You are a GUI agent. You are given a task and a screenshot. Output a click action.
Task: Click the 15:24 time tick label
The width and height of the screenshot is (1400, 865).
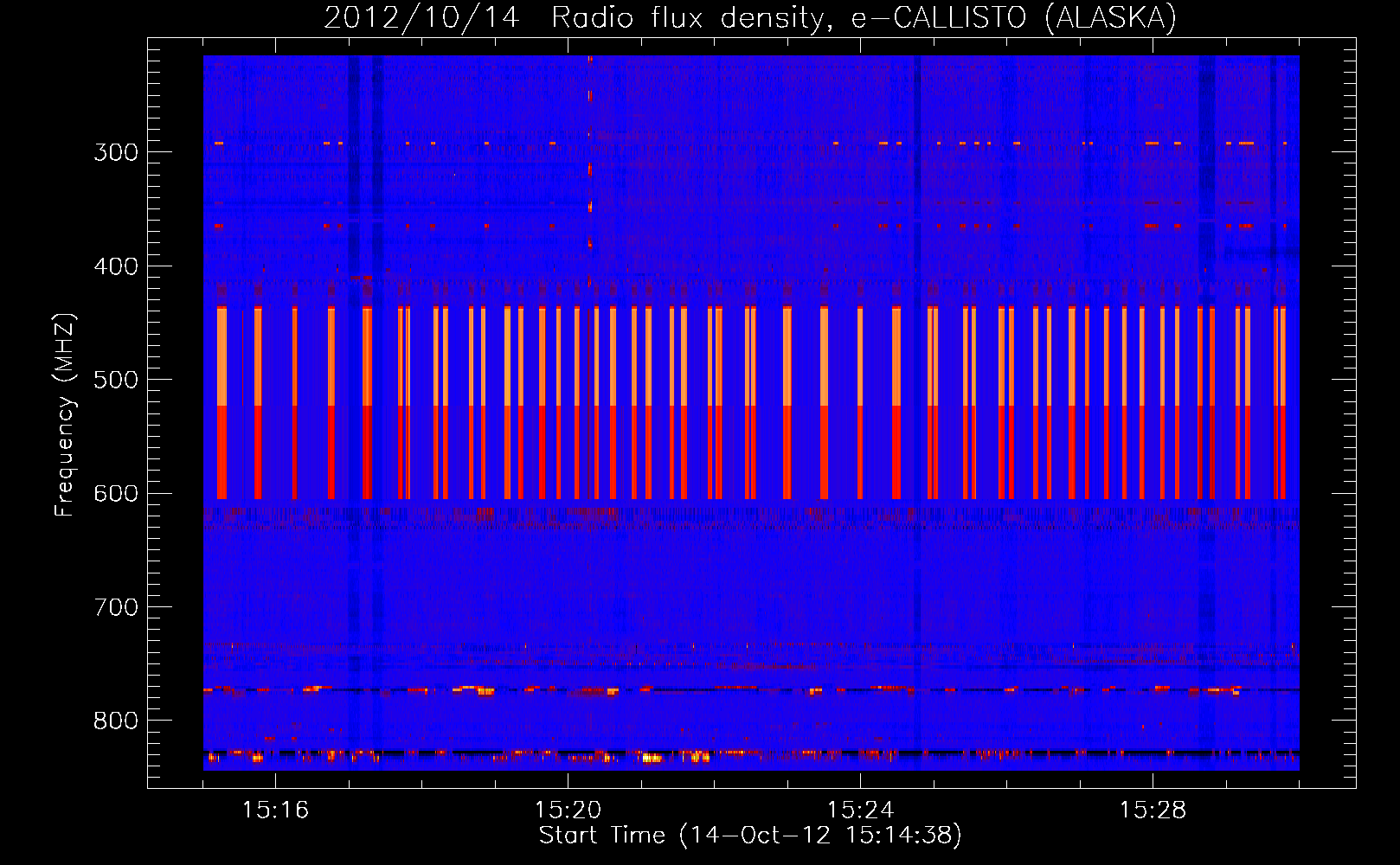860,811
